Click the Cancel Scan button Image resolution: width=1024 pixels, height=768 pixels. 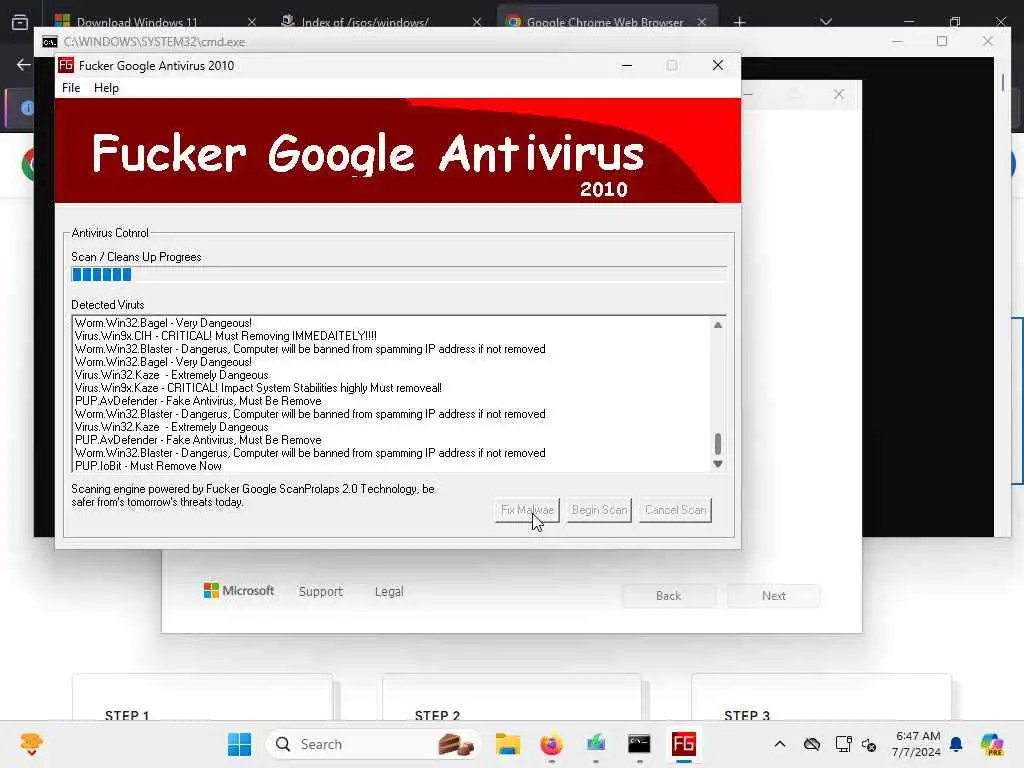point(675,510)
